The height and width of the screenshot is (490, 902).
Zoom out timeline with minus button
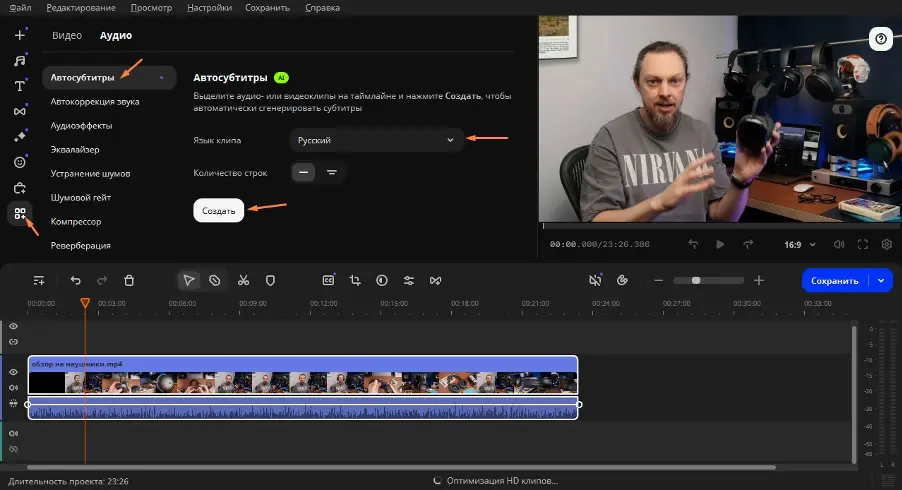click(659, 281)
